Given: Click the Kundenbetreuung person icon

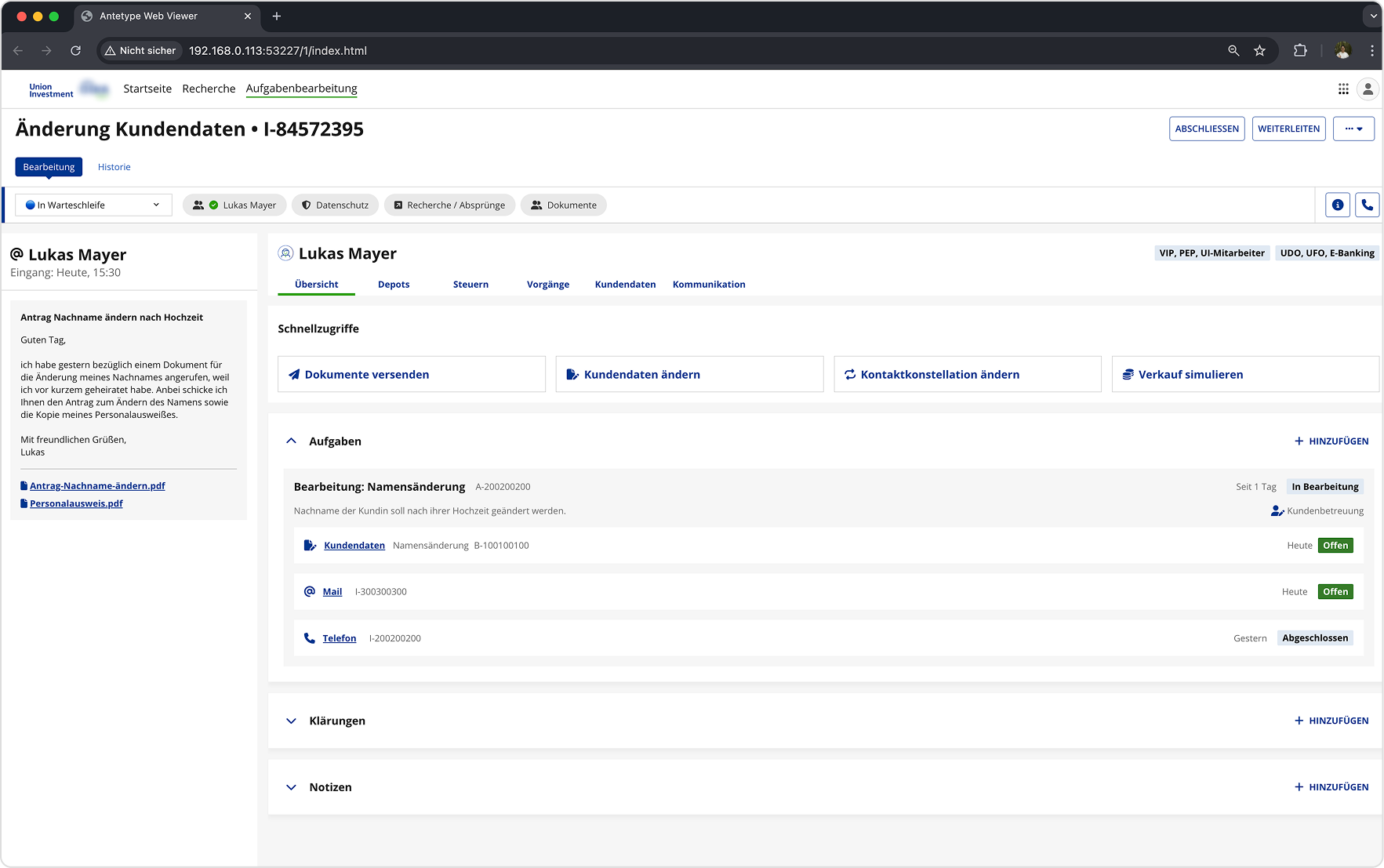Looking at the screenshot, I should point(1277,511).
